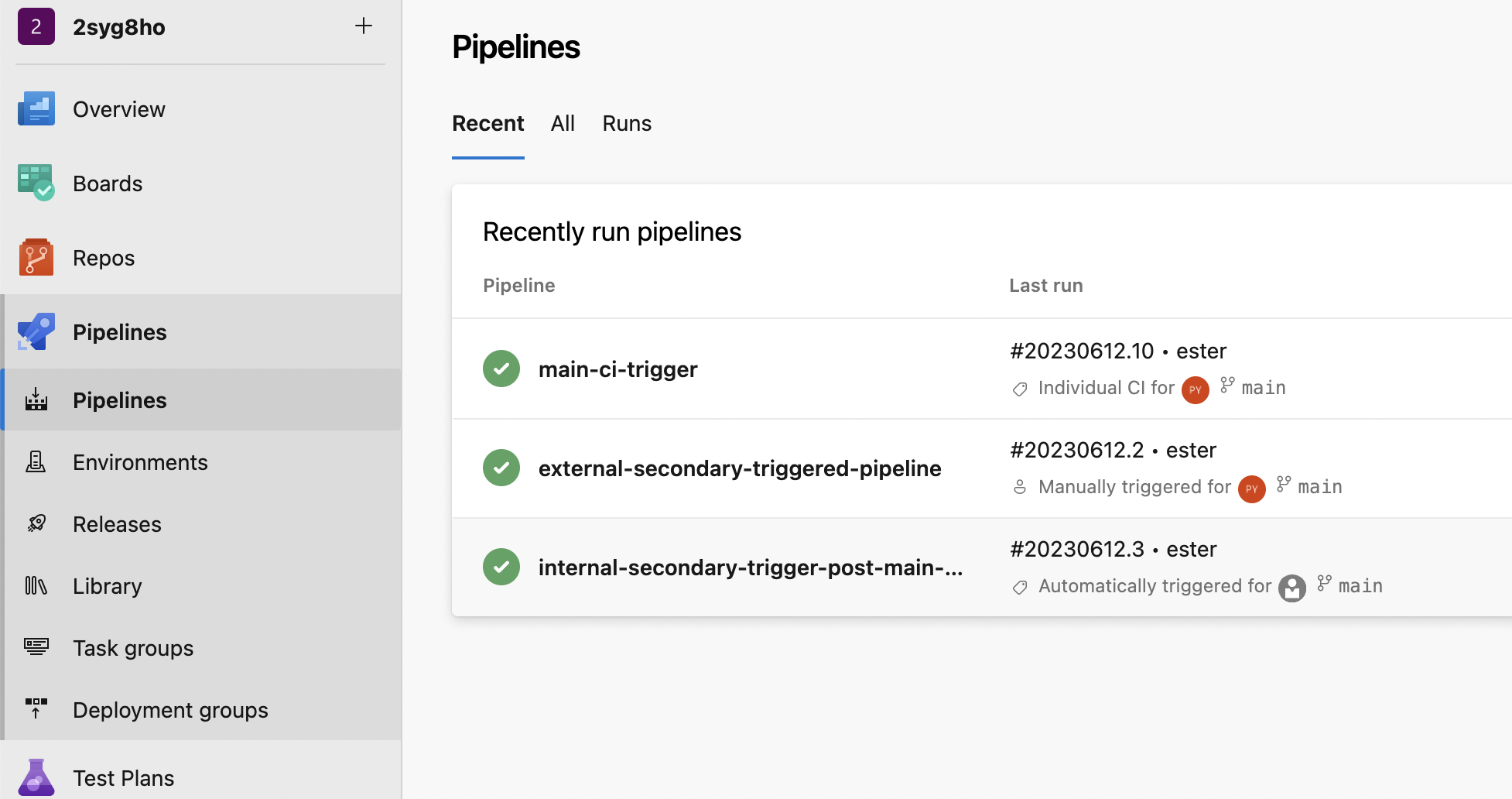Viewport: 1512px width, 799px height.
Task: Open Releases from the sidebar
Action: click(x=117, y=523)
